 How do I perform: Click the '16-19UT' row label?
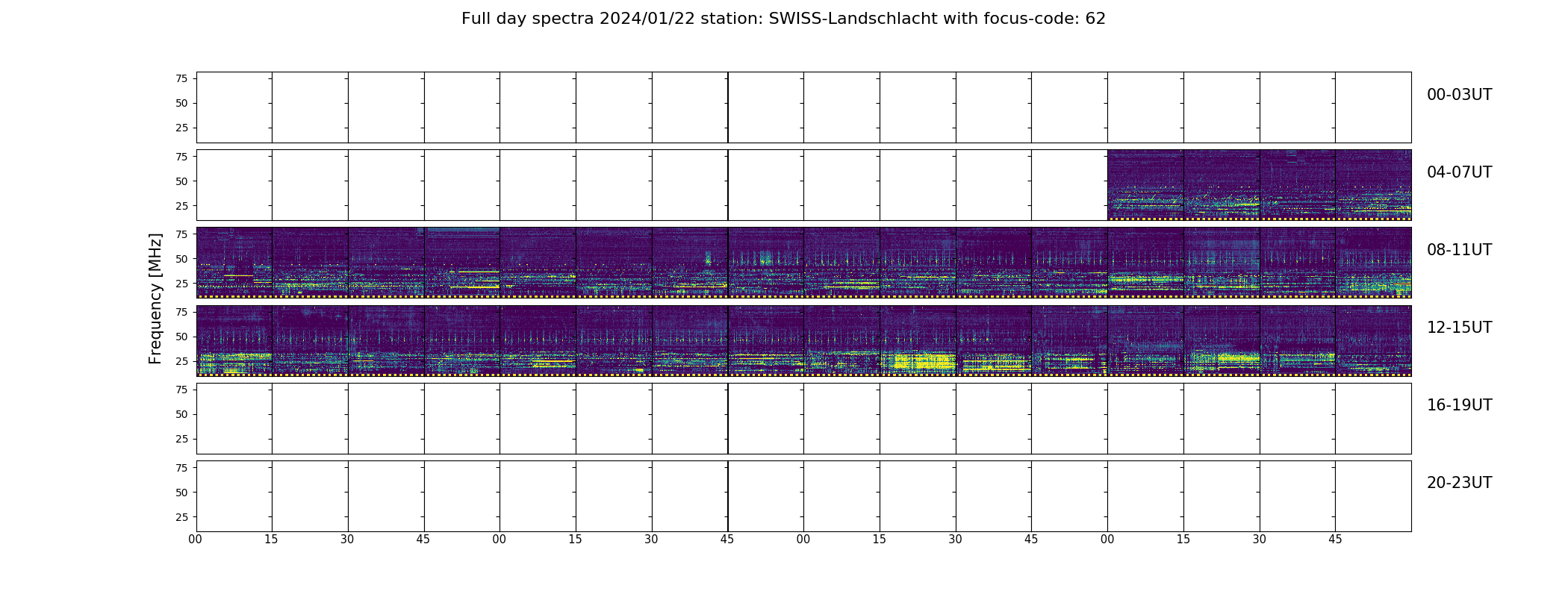(x=1459, y=405)
